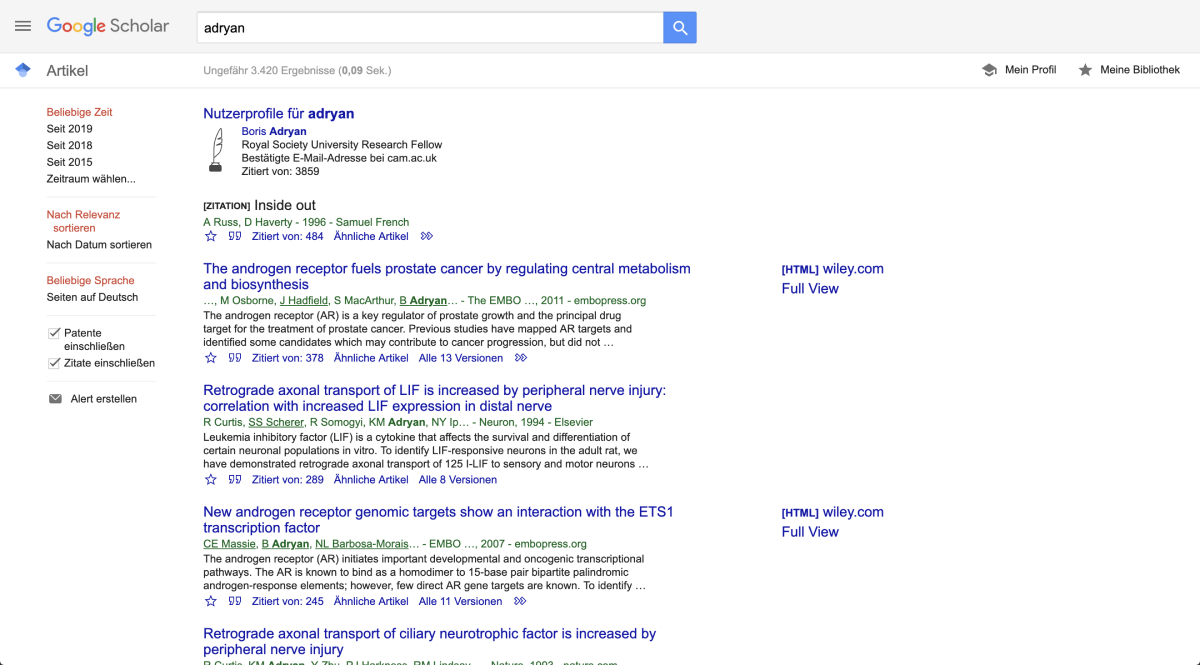The height and width of the screenshot is (665, 1200).
Task: Expand extra links under ETS1 article
Action: pyautogui.click(x=520, y=601)
